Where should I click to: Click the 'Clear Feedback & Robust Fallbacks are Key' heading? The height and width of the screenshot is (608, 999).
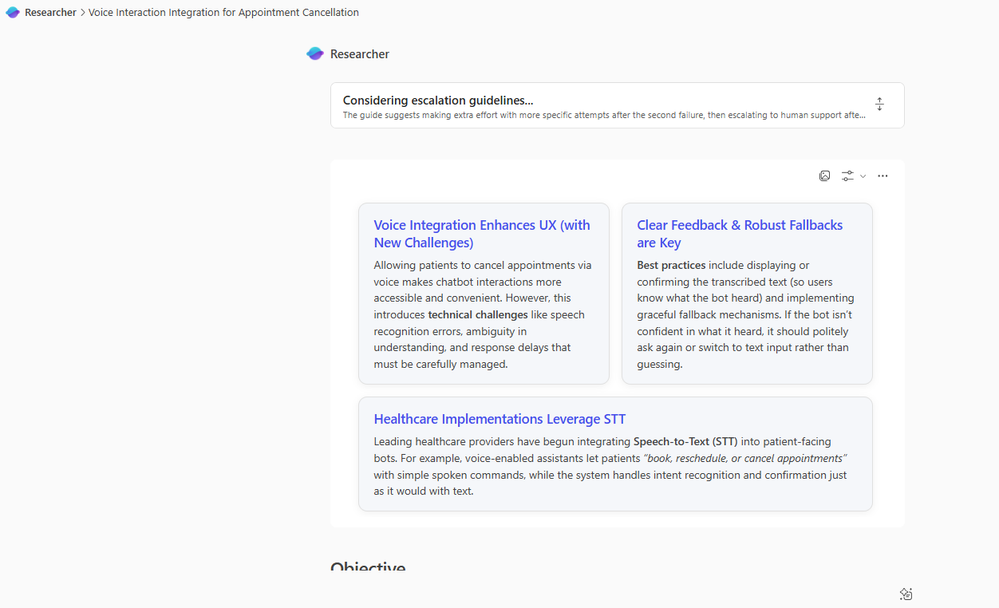[x=740, y=234]
